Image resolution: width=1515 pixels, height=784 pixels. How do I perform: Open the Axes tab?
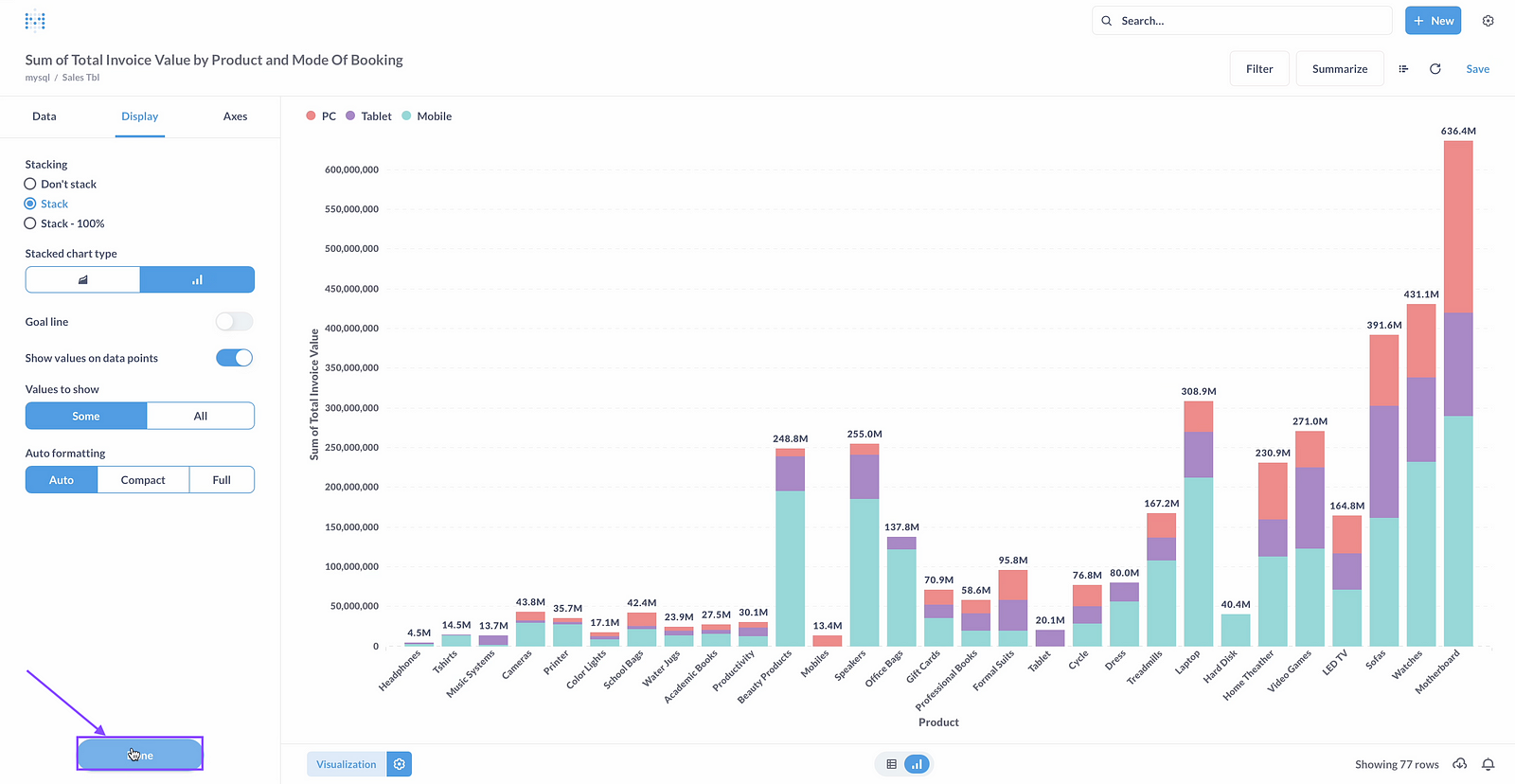(235, 116)
